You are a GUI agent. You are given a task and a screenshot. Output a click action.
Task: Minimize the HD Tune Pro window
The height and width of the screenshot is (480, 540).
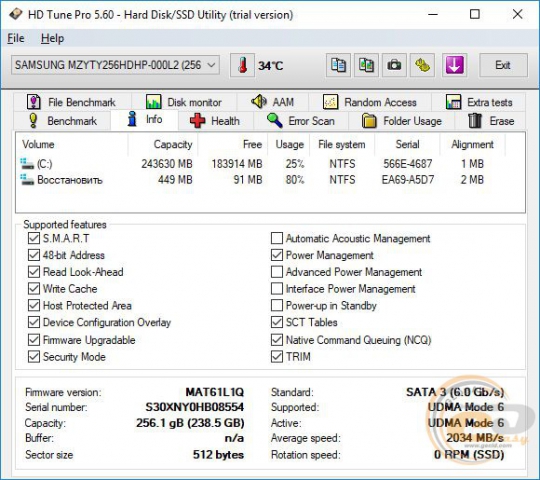[433, 14]
